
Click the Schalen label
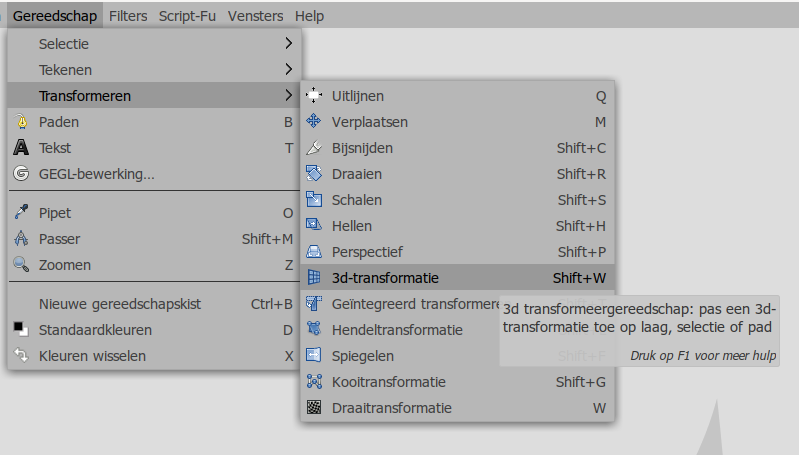pyautogui.click(x=357, y=200)
